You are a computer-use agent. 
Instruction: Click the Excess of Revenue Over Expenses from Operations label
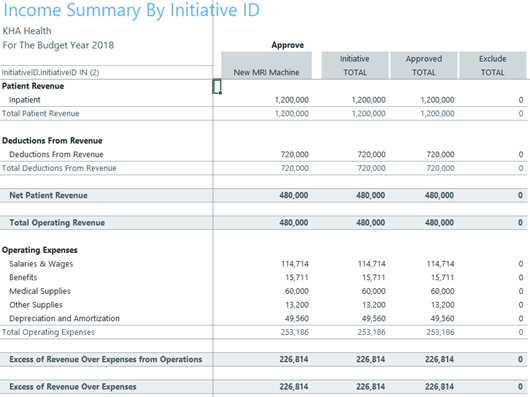tap(106, 359)
